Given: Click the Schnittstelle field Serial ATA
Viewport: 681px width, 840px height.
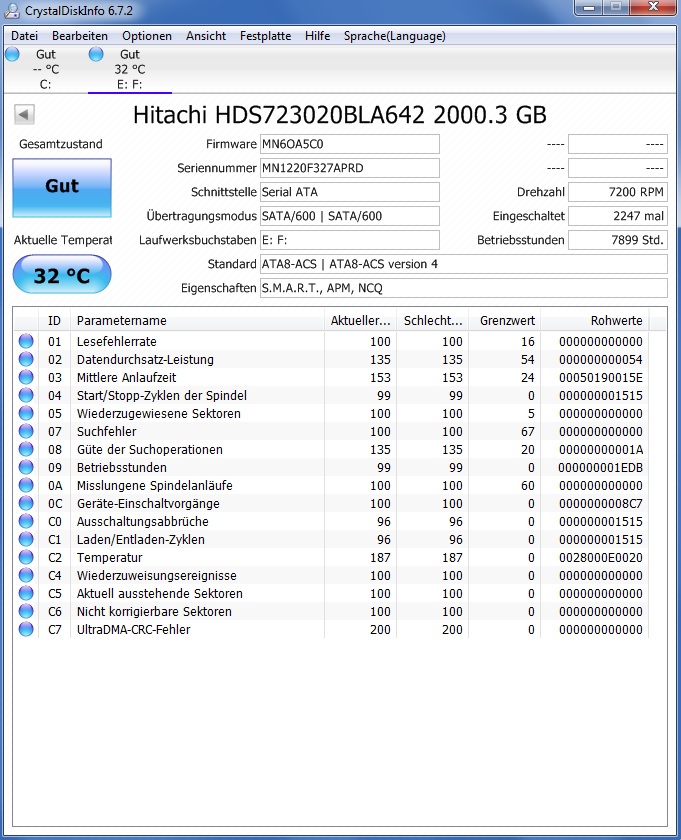Looking at the screenshot, I should click(x=350, y=192).
